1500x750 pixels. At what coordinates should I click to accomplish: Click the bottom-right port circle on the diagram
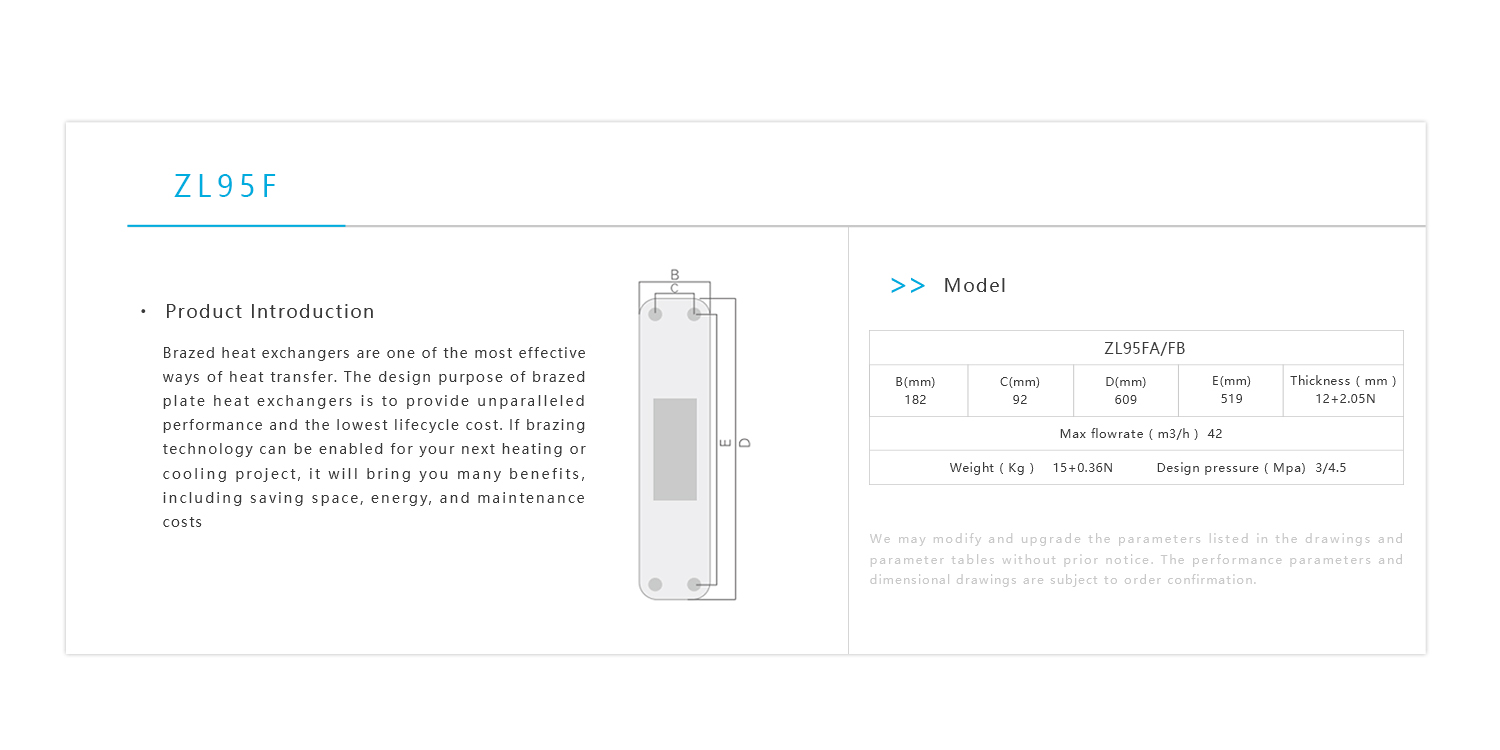[694, 584]
